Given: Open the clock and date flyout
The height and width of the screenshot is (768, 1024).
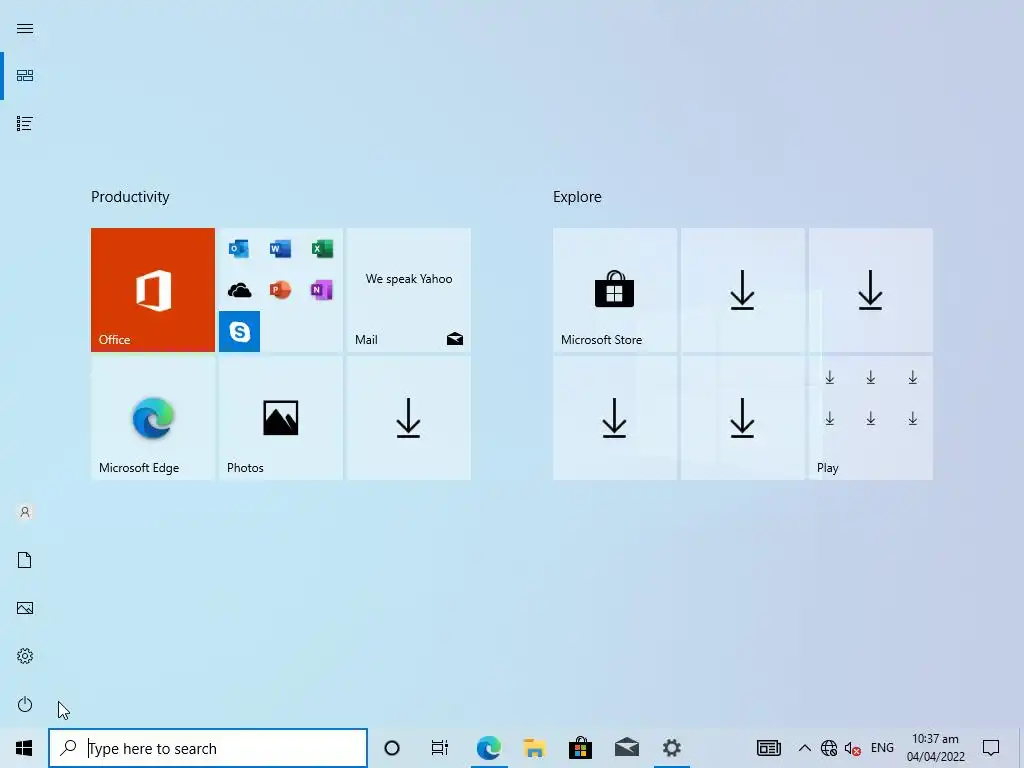Looking at the screenshot, I should pyautogui.click(x=935, y=748).
